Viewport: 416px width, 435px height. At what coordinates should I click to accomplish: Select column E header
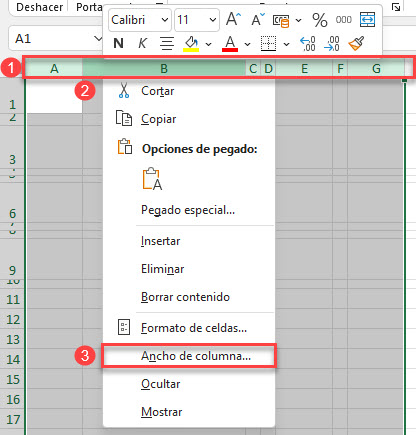304,69
